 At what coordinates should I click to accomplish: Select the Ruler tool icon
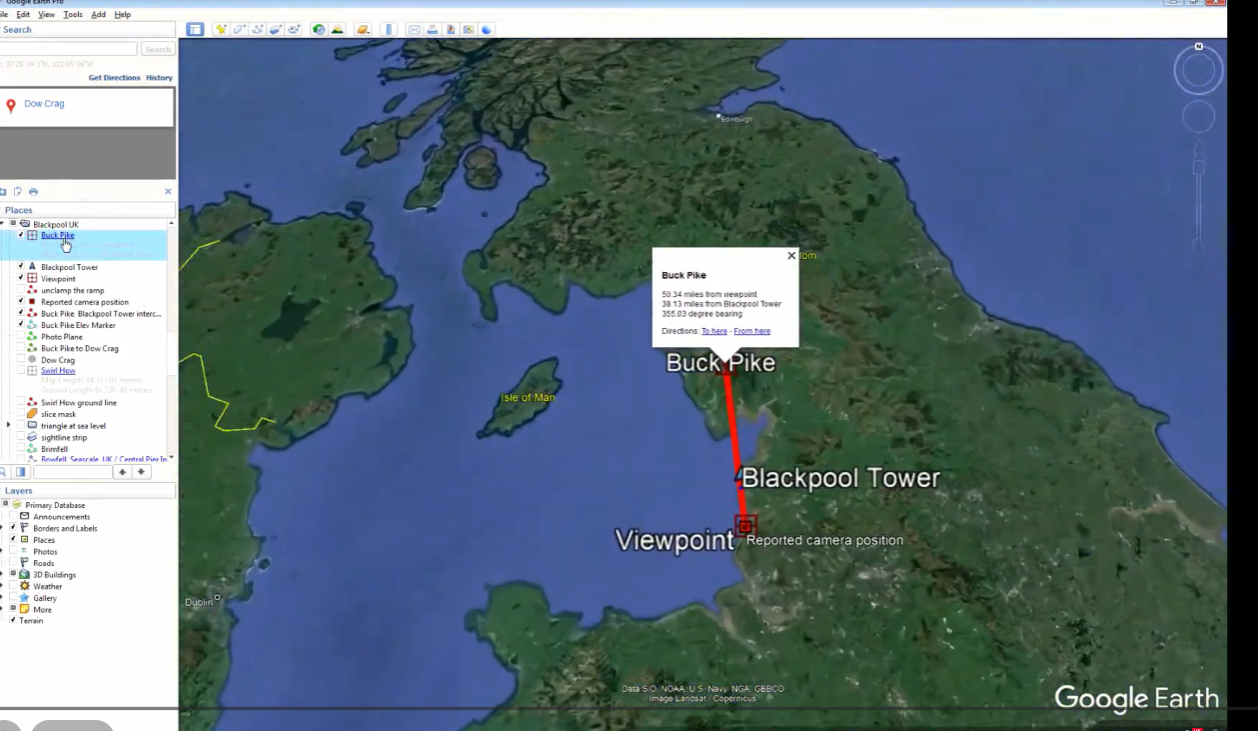click(x=389, y=29)
